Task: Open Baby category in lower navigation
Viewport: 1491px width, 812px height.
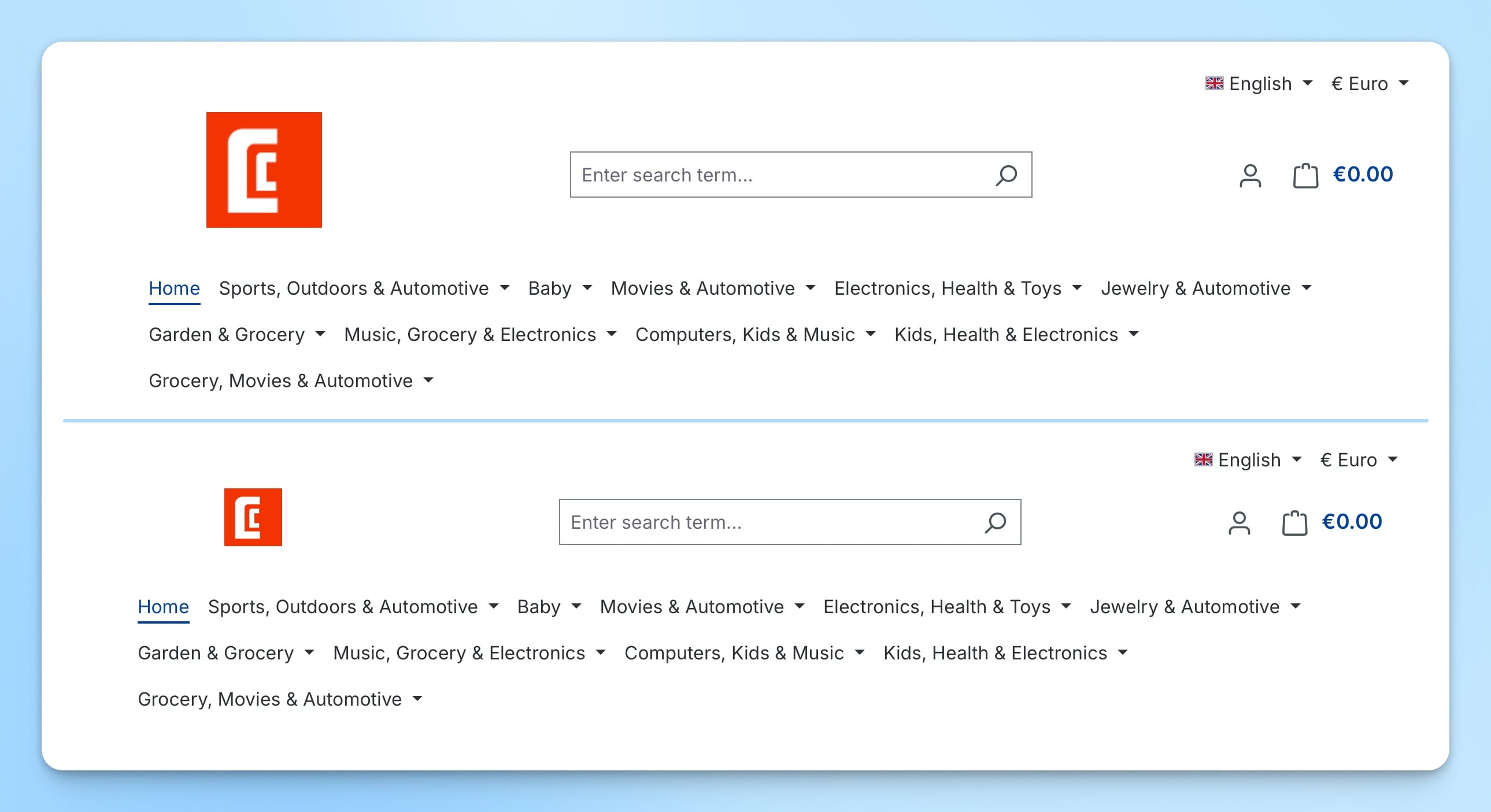Action: pyautogui.click(x=549, y=606)
